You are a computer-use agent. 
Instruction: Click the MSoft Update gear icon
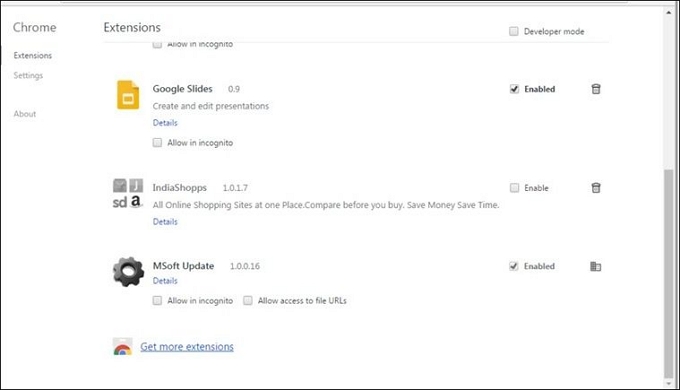128,272
